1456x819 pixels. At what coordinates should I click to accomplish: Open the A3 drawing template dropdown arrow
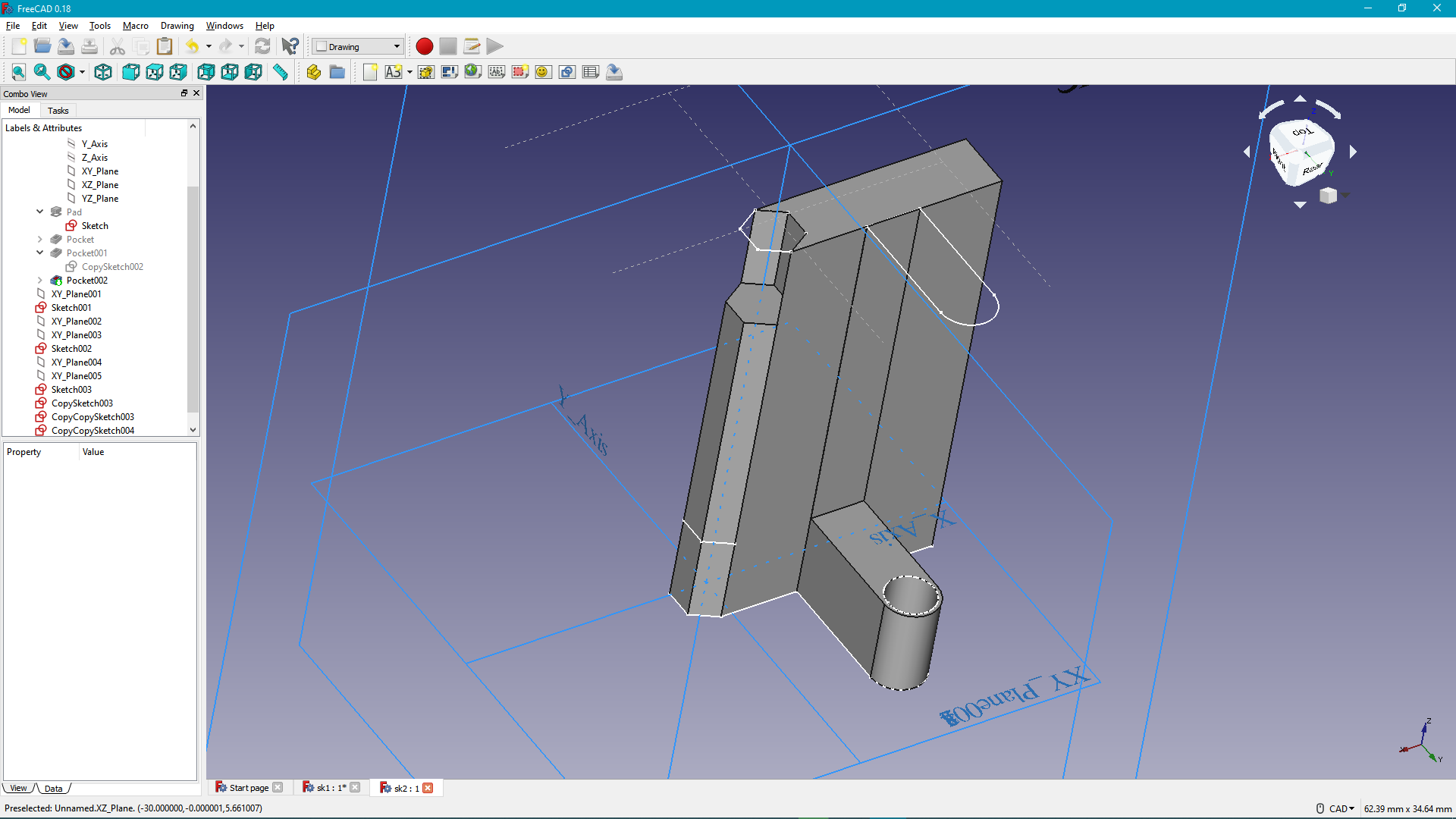coord(409,72)
